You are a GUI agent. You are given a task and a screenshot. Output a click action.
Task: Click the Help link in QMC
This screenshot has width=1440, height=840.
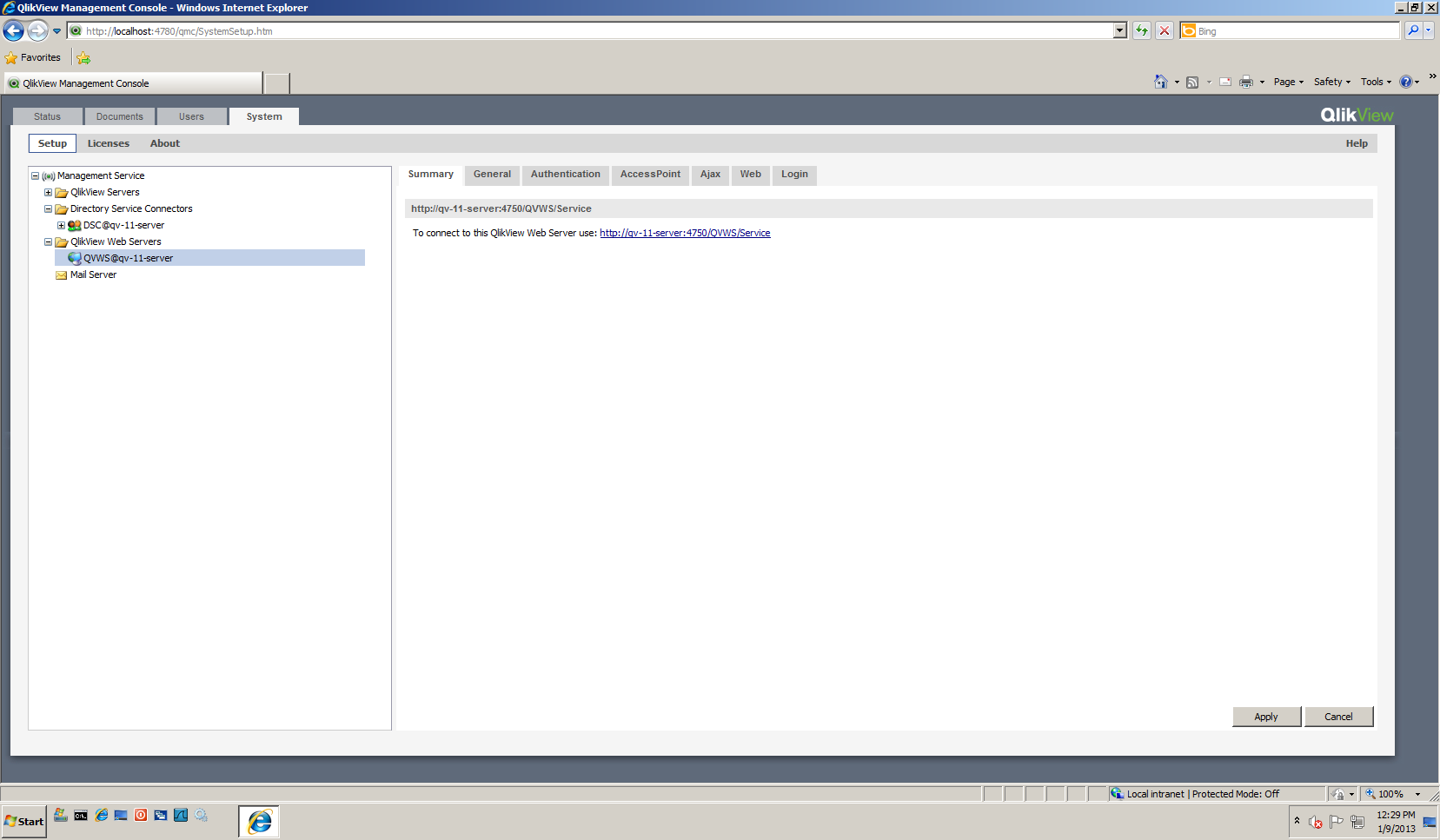point(1357,143)
